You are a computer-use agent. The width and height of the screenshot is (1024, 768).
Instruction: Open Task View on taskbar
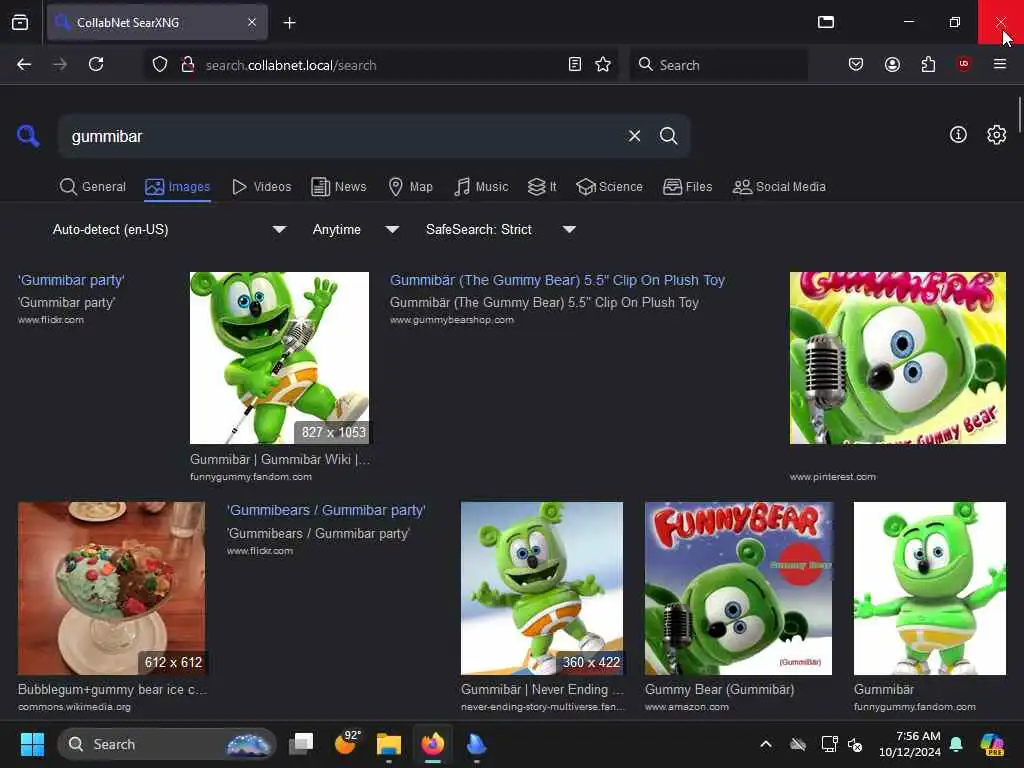[x=301, y=744]
